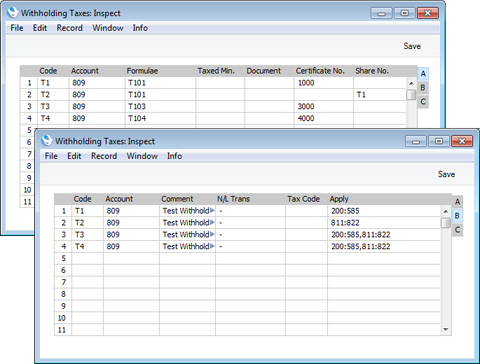
Task: Open Edit menu in front window
Action: (74, 156)
